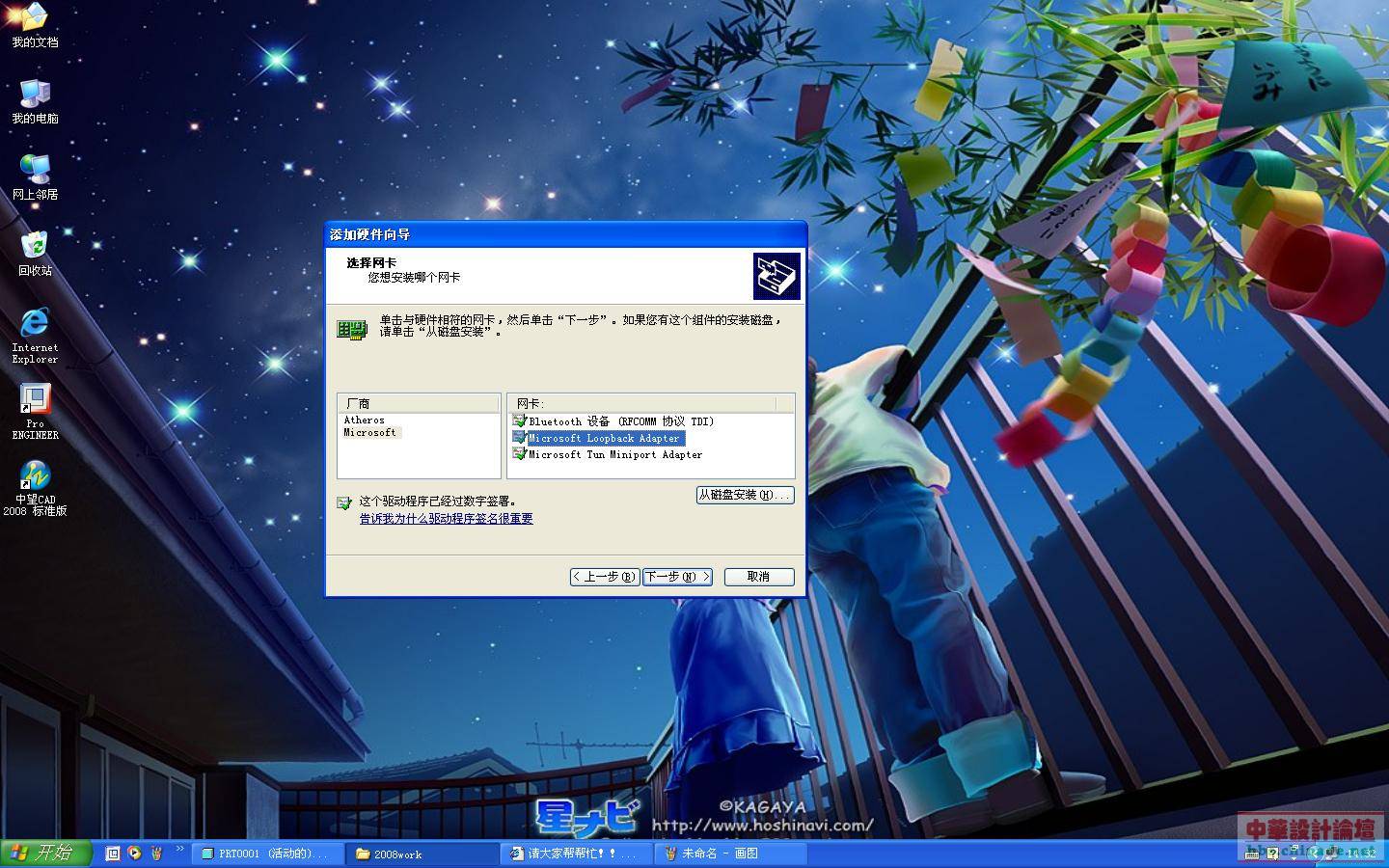Open the 我的文档 desktop icon

(35, 24)
